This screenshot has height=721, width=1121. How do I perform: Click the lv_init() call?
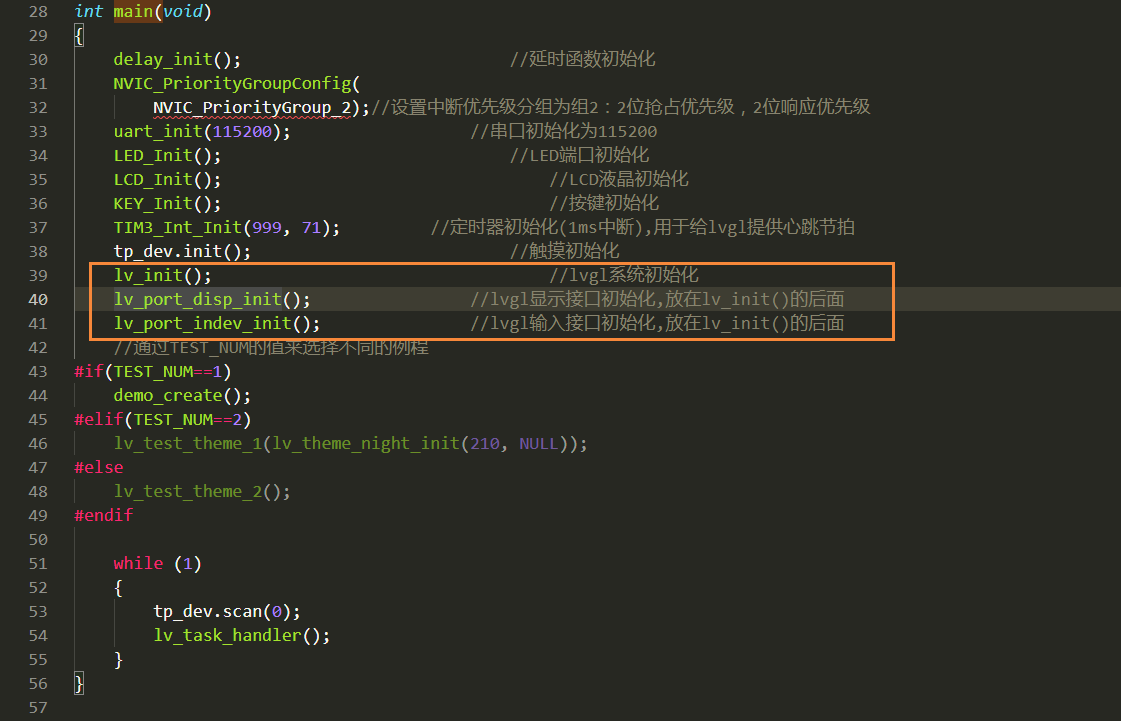click(162, 275)
